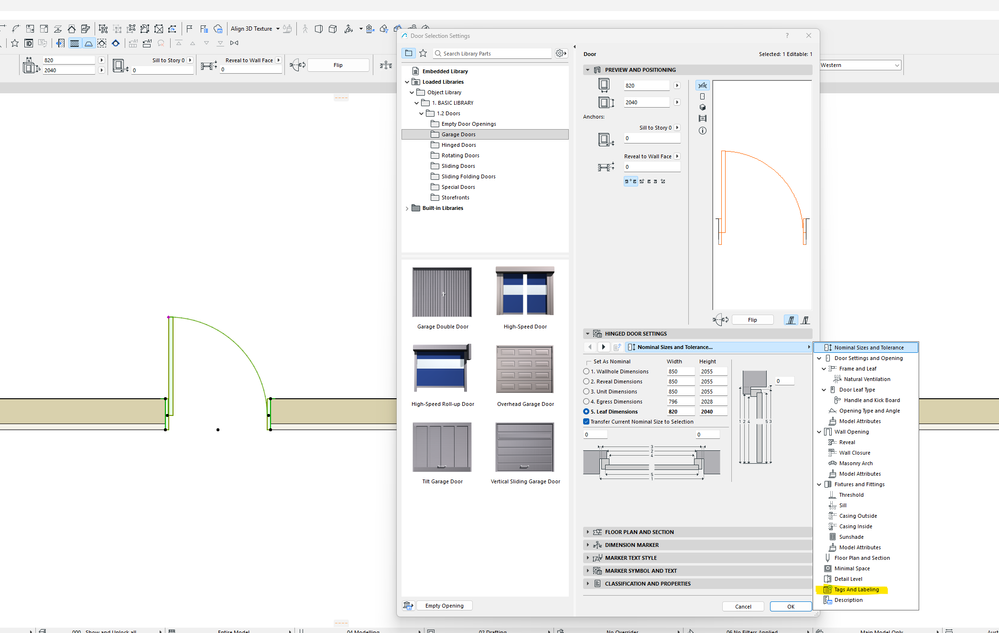The width and height of the screenshot is (999, 633).
Task: Select the Garage Double Door thumbnail
Action: (442, 292)
